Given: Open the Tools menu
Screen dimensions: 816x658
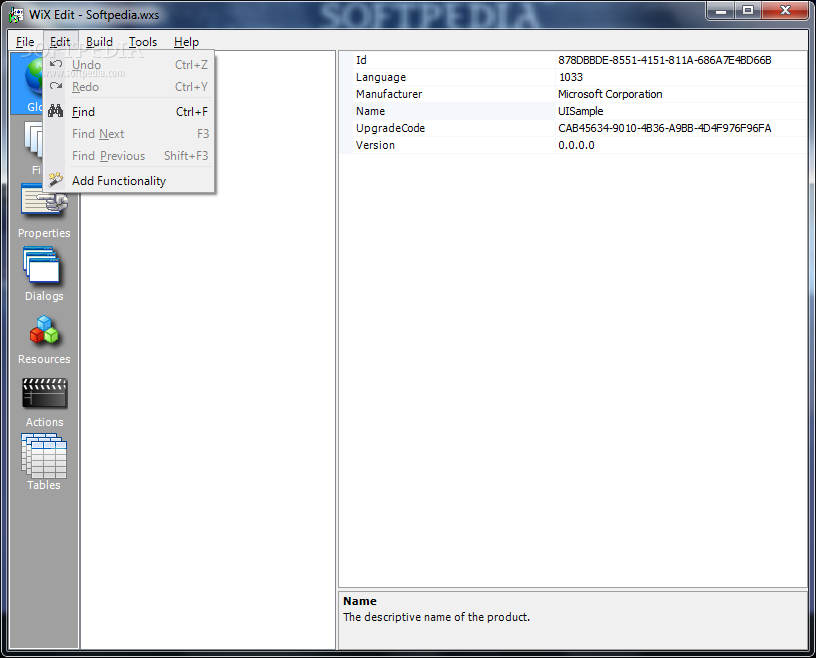Looking at the screenshot, I should [x=143, y=42].
